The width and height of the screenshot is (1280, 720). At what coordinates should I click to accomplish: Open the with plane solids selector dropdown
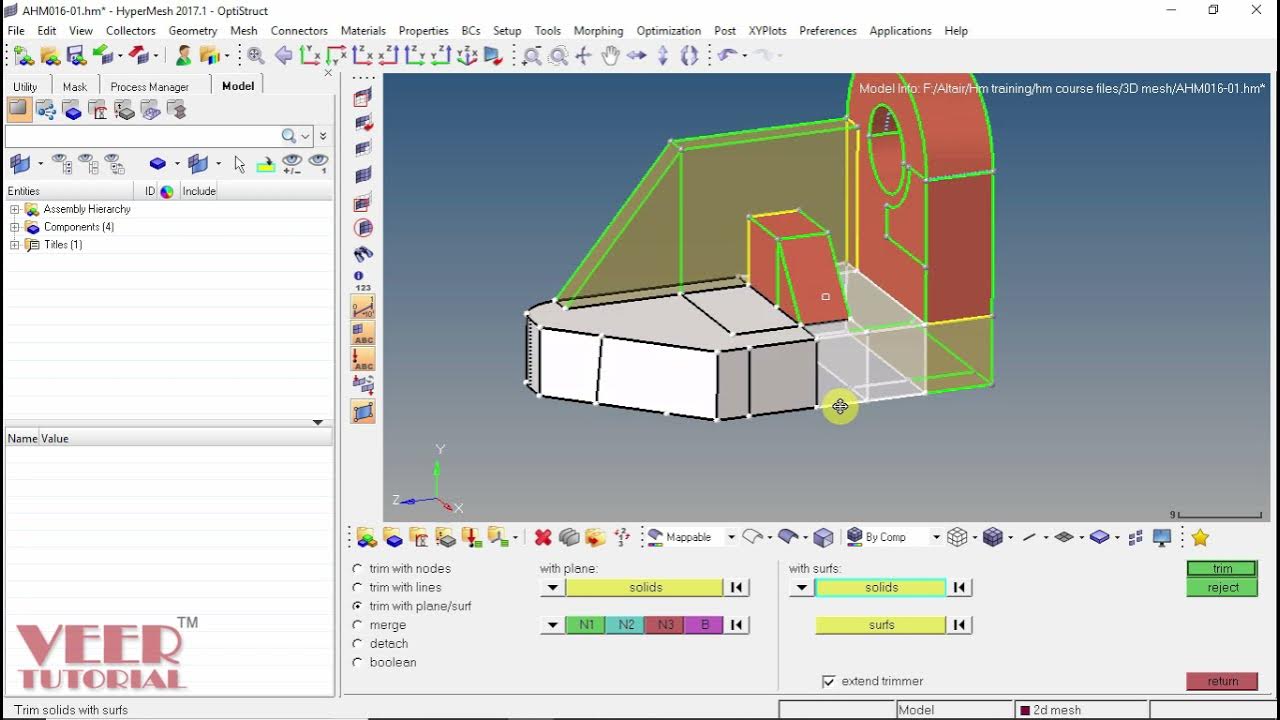(552, 588)
